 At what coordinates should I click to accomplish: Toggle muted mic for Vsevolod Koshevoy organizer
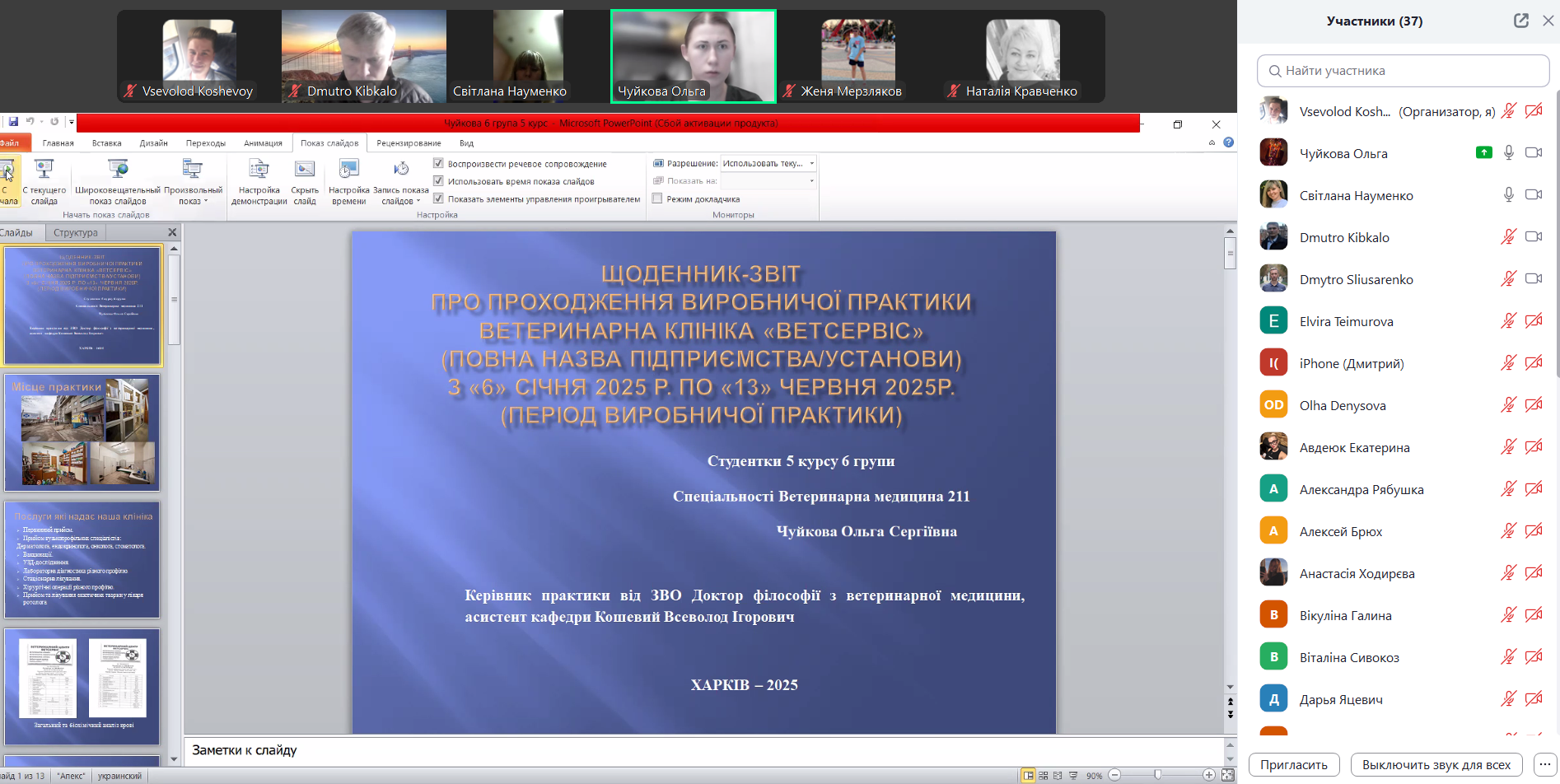[x=1508, y=111]
